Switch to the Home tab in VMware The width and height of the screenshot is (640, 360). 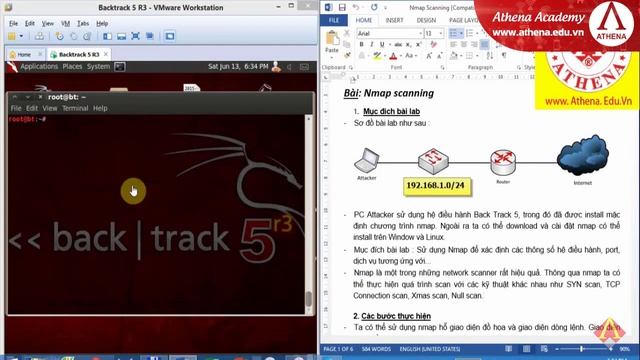(x=25, y=54)
